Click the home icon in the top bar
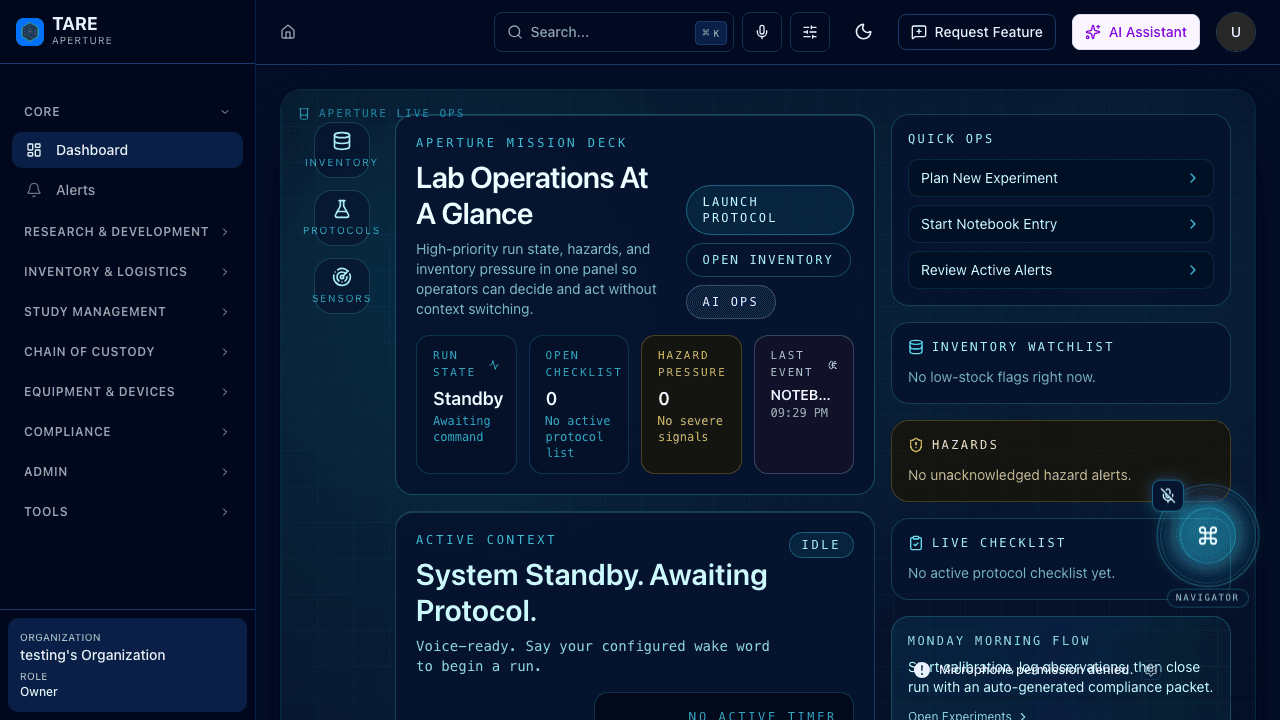This screenshot has width=1280, height=720. coord(288,32)
